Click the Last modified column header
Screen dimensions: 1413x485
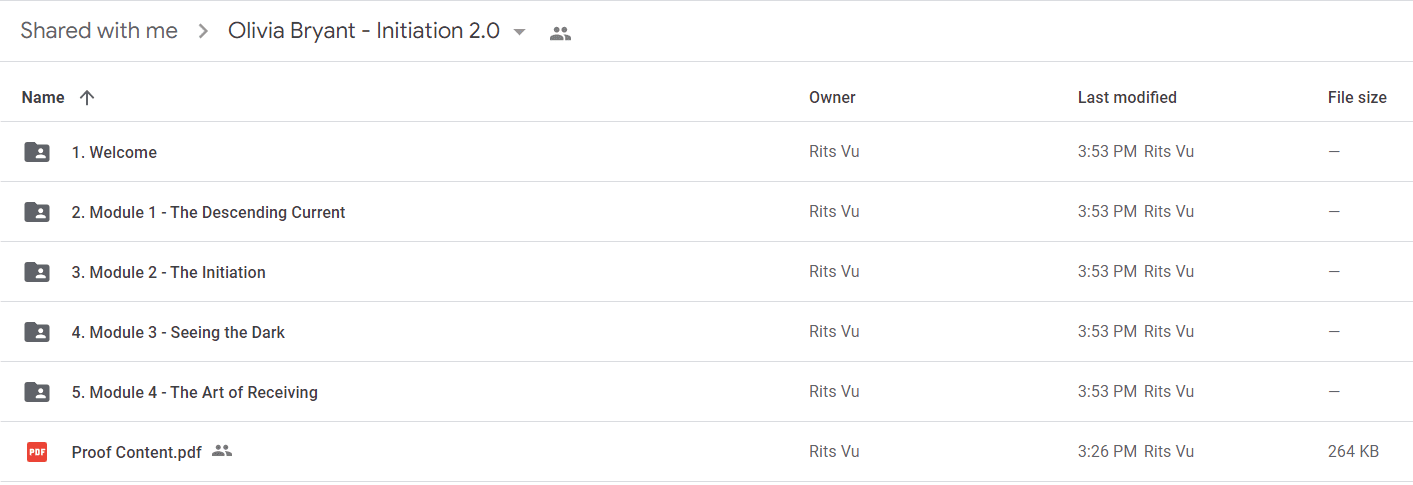(x=1127, y=97)
